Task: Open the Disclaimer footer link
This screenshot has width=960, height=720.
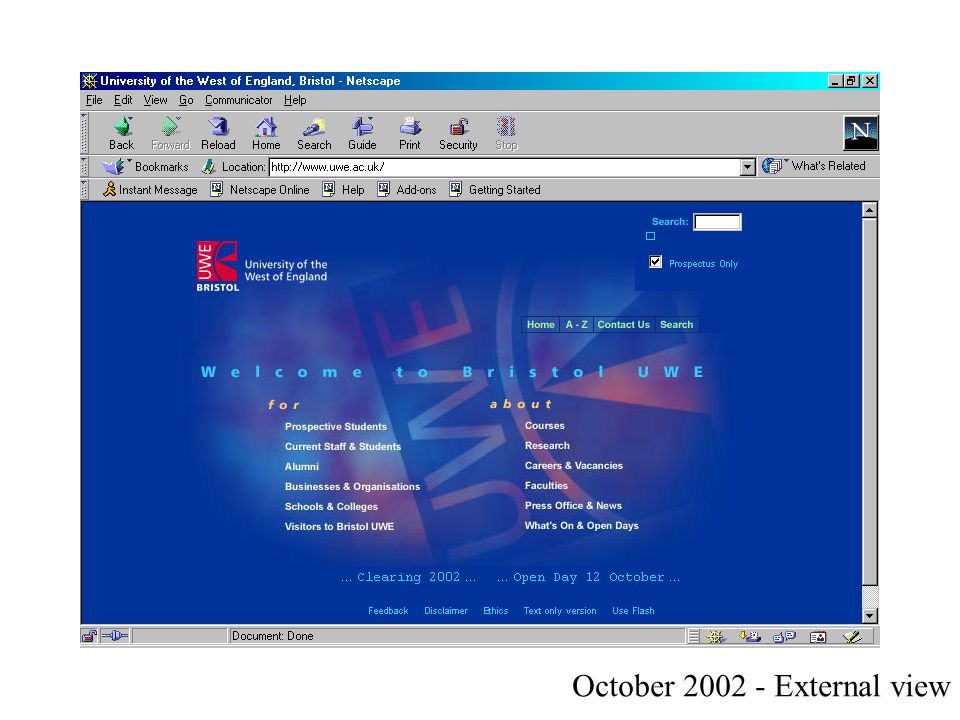Action: click(x=446, y=611)
